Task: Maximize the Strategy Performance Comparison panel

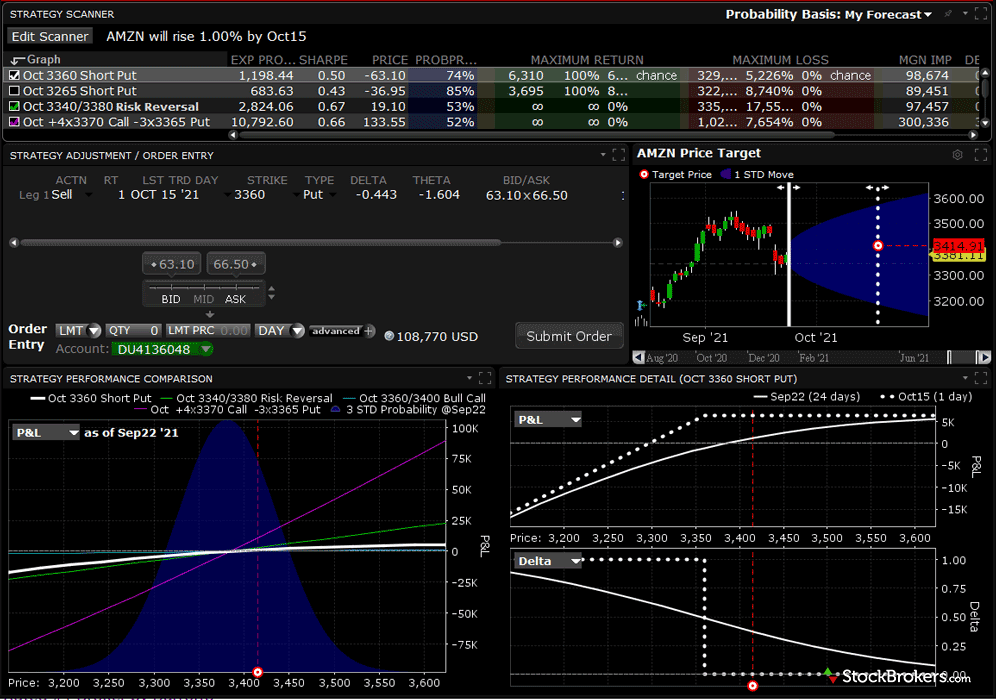Action: click(x=484, y=378)
